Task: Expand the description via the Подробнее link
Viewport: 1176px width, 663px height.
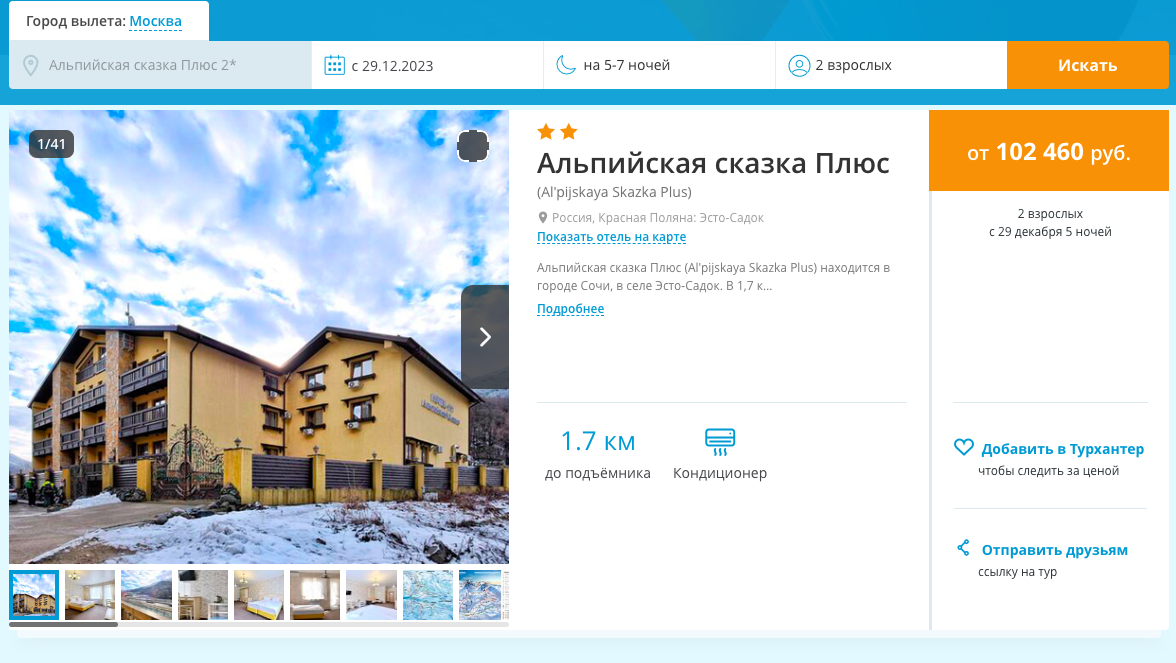Action: pyautogui.click(x=570, y=309)
